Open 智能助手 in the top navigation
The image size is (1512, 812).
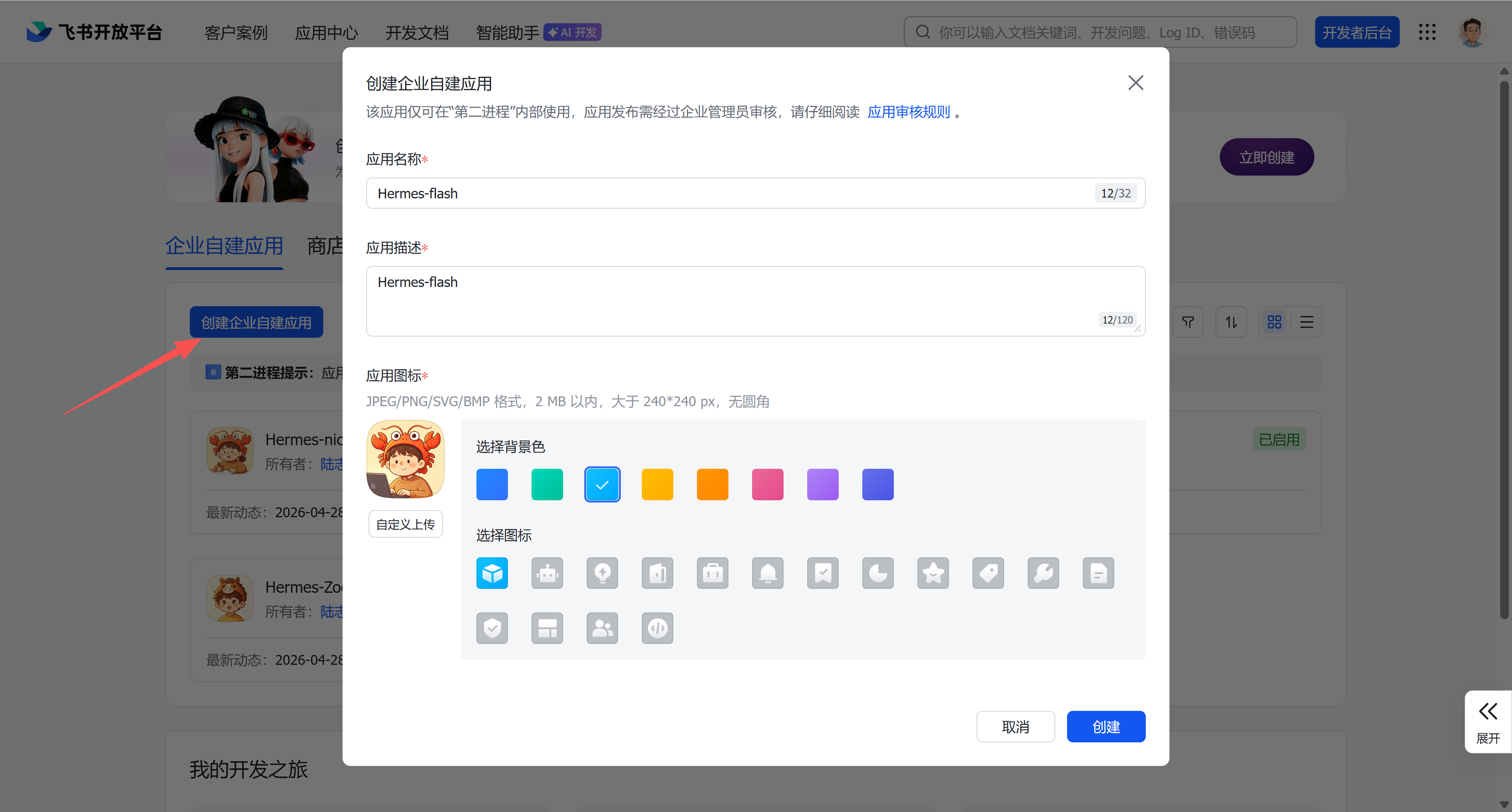507,33
